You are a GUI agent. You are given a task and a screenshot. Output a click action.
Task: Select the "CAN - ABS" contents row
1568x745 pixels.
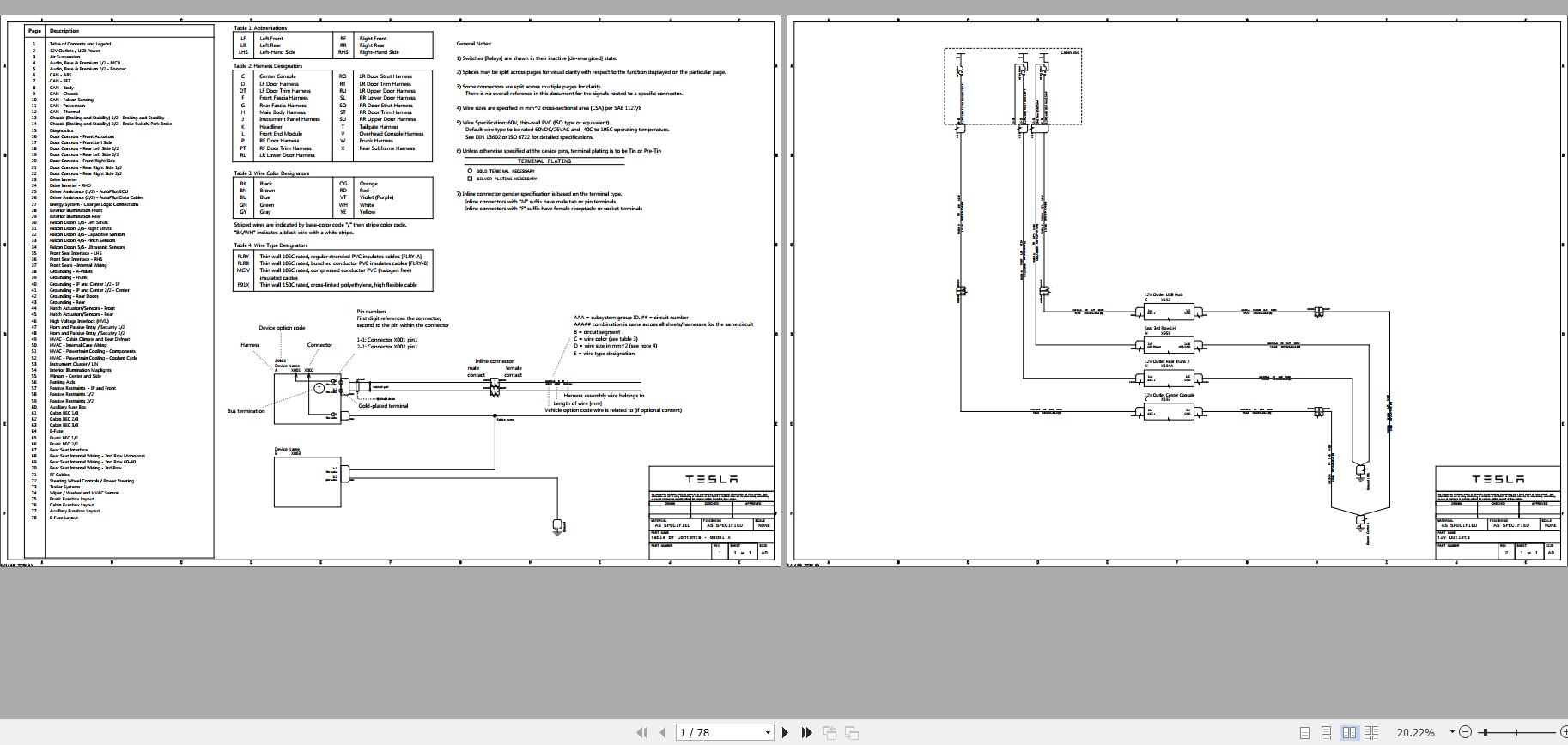(60, 75)
